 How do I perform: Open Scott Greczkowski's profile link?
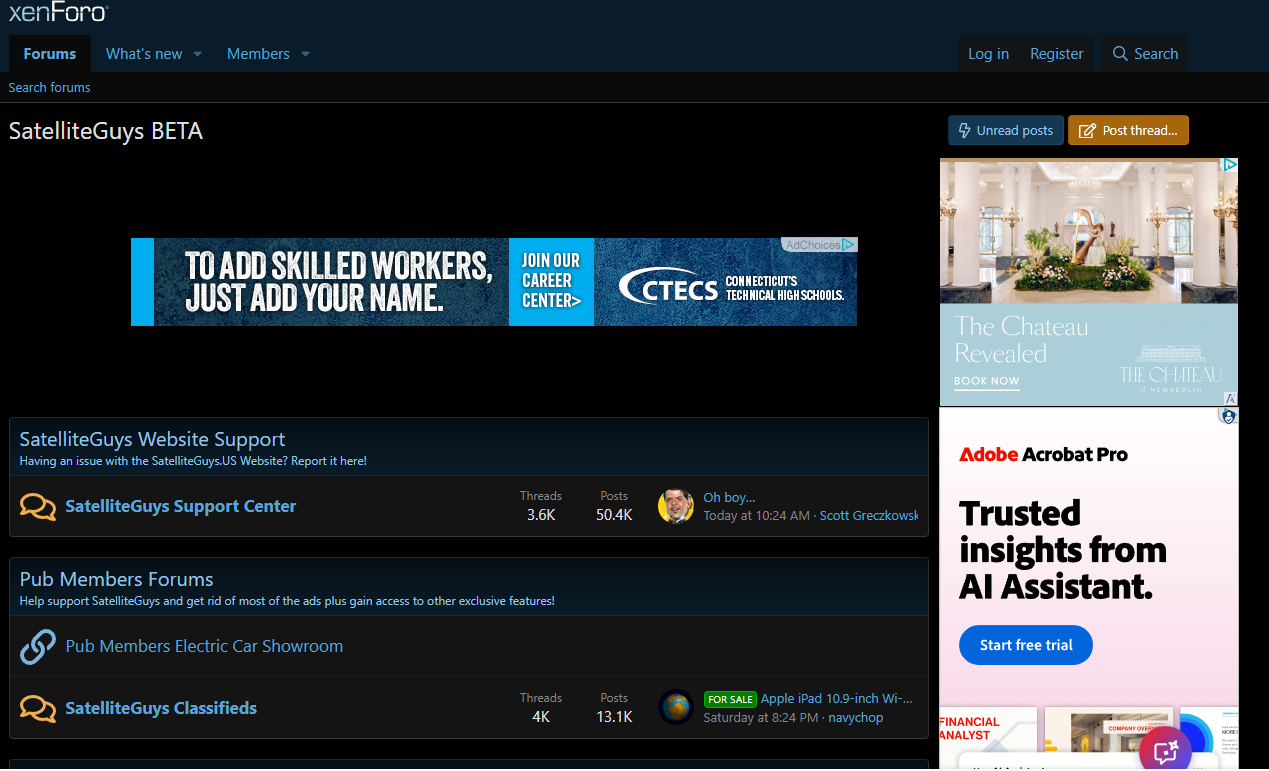pyautogui.click(x=869, y=516)
